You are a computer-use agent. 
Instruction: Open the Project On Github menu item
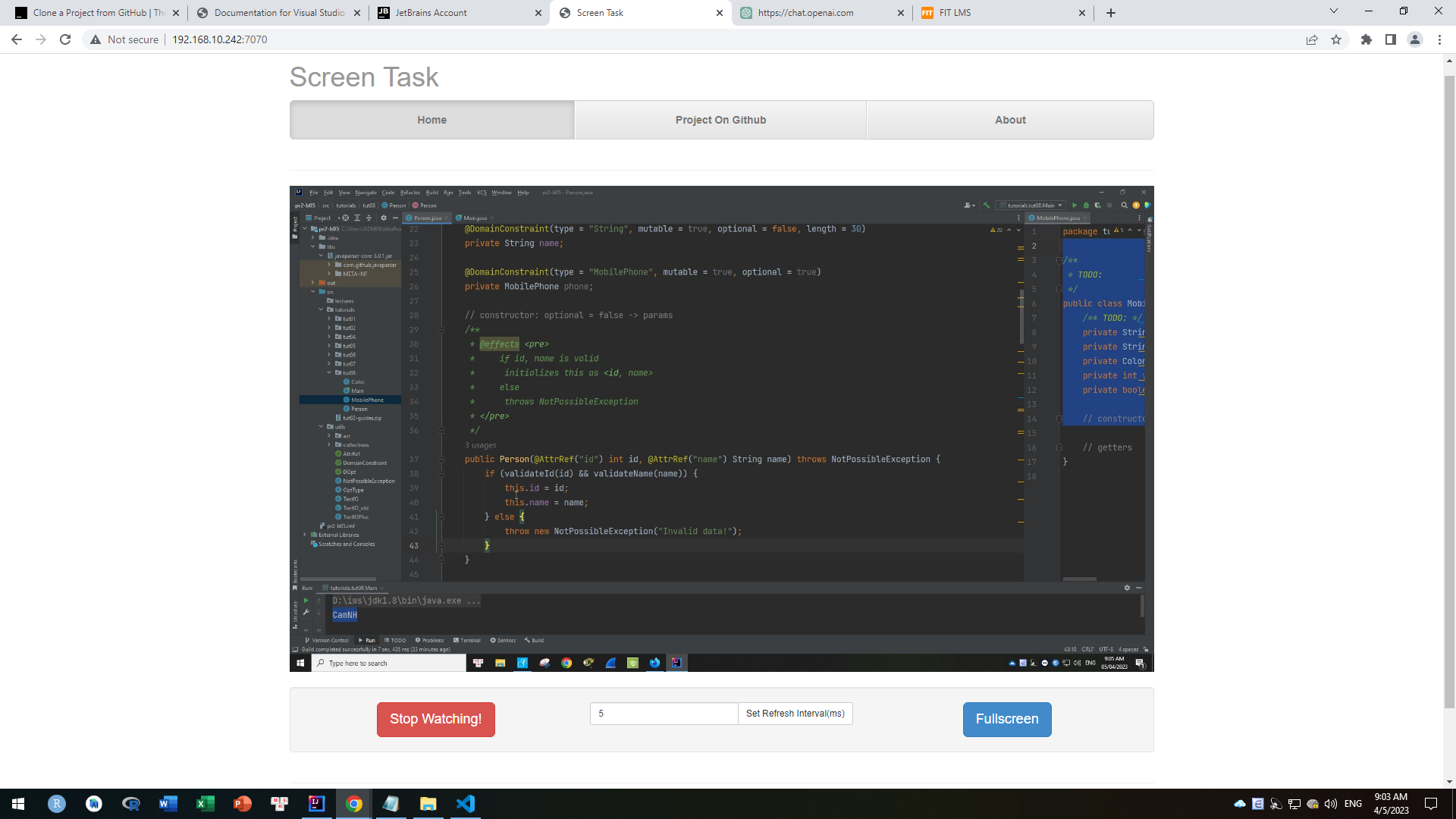click(720, 120)
